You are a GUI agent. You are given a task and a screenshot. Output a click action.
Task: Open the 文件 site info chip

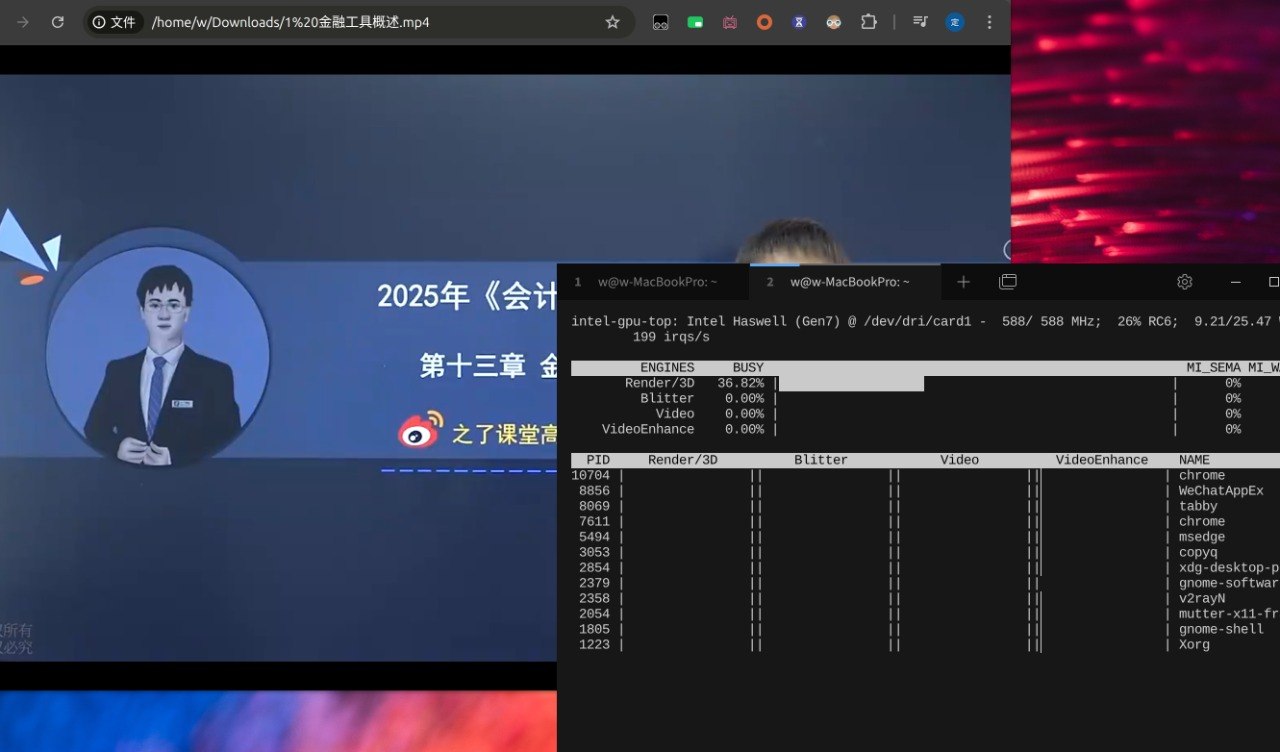tap(114, 22)
